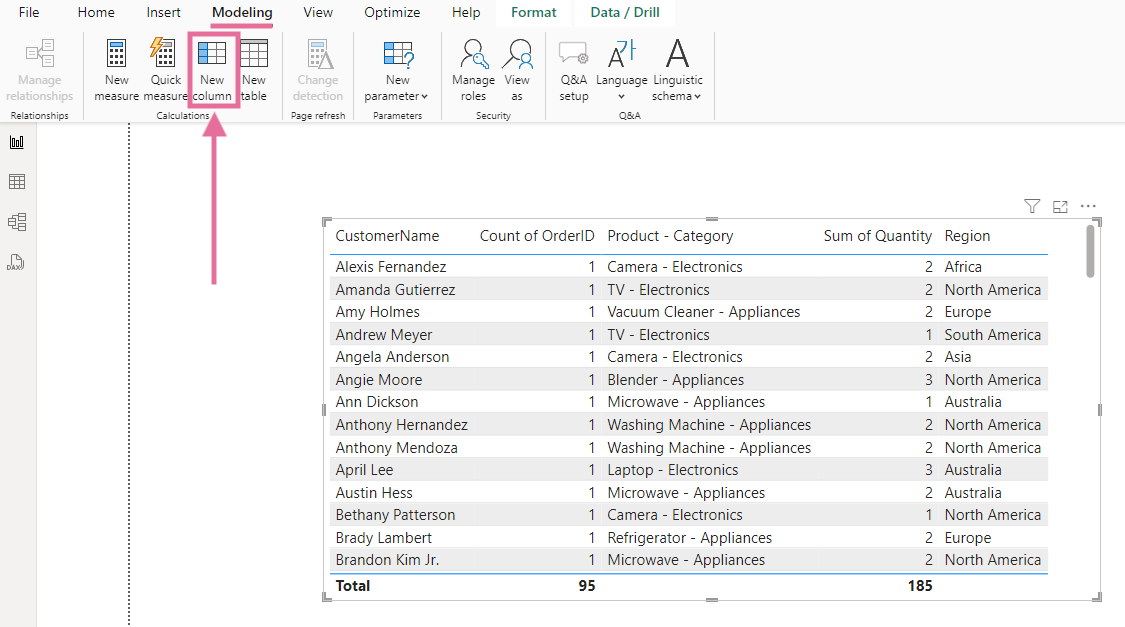Screen dimensions: 1125x627
Task: Open Model view in left sidebar
Action: pyautogui.click(x=17, y=222)
